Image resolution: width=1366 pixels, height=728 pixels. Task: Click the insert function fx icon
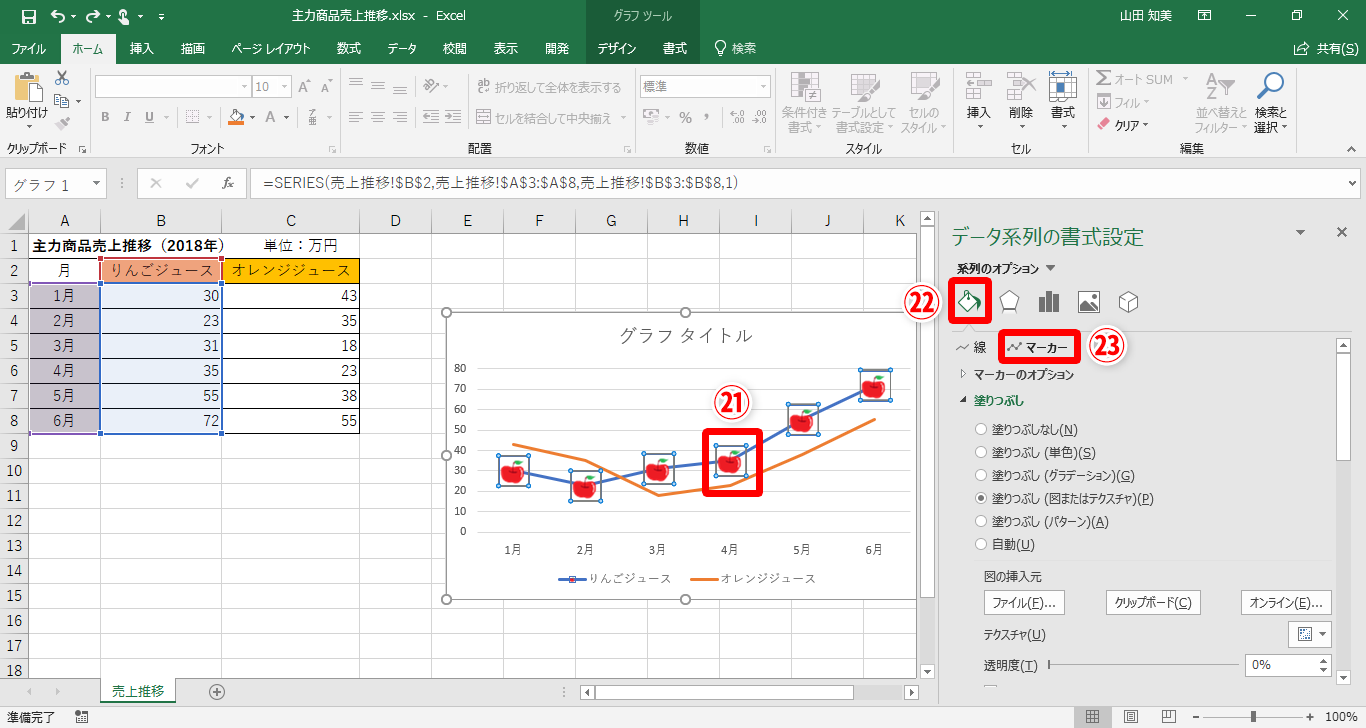(228, 183)
